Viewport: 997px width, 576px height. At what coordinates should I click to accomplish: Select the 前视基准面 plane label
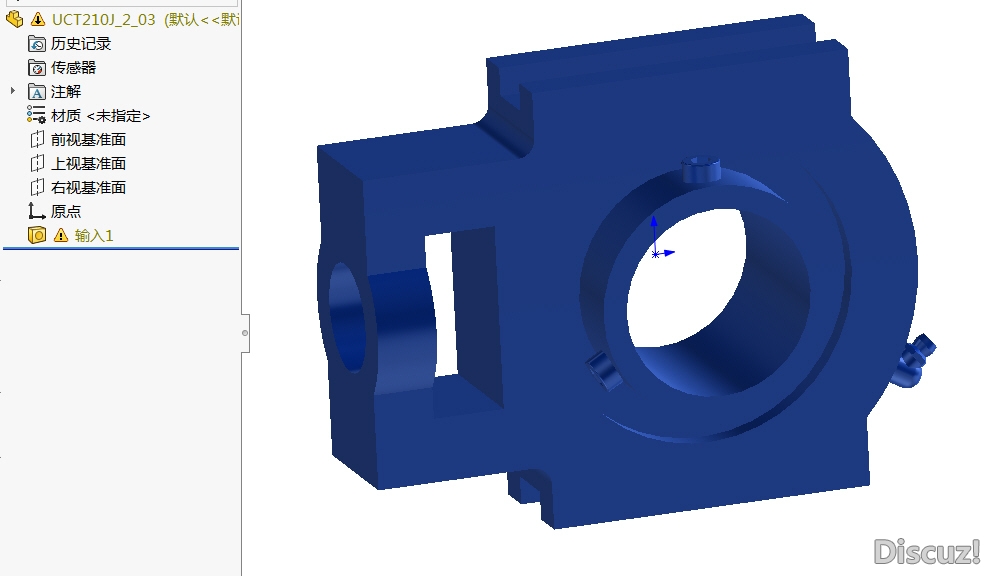88,140
